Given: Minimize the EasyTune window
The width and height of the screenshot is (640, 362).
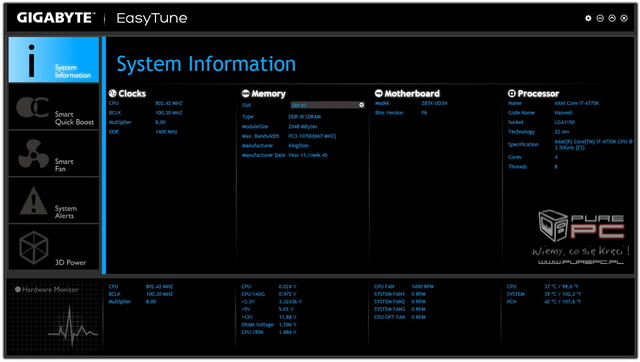Looking at the screenshot, I should 600,18.
